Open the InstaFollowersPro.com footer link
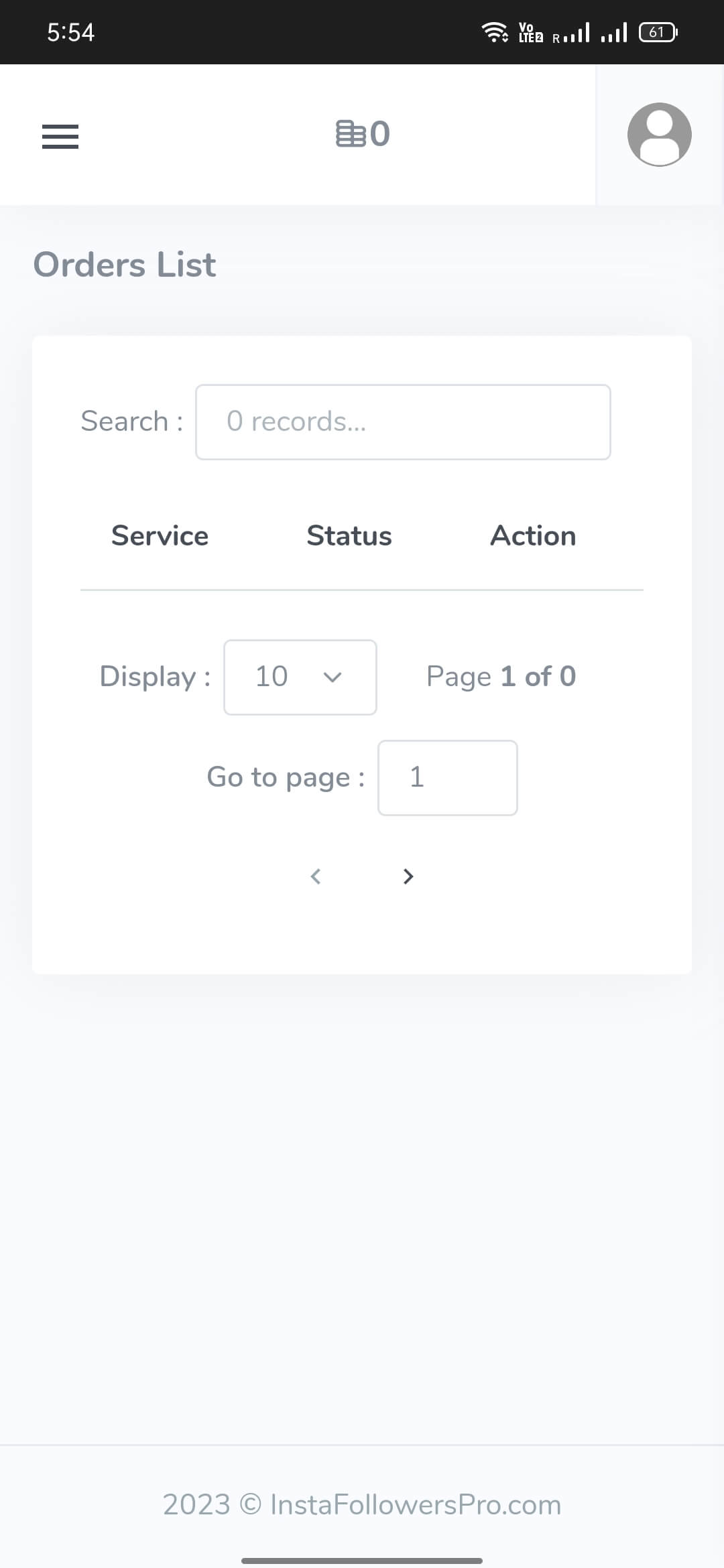 (x=415, y=1504)
